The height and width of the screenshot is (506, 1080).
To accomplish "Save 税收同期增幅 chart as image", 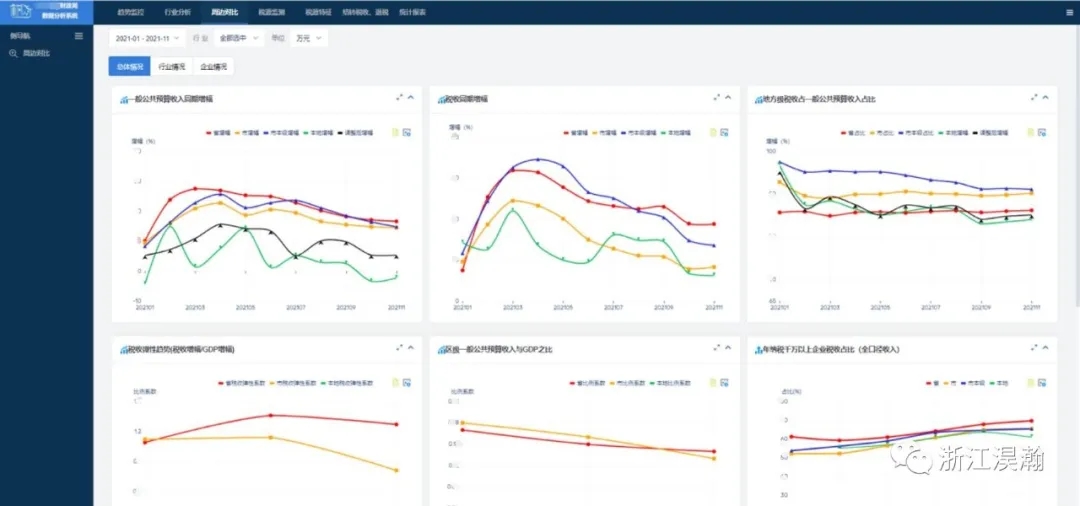I will tap(724, 132).
